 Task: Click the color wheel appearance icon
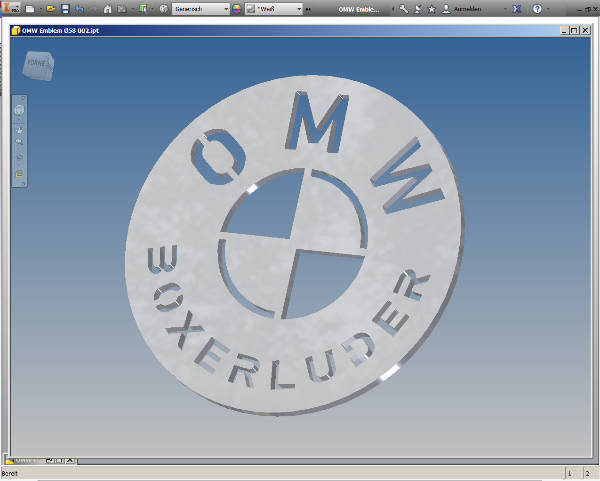(237, 8)
